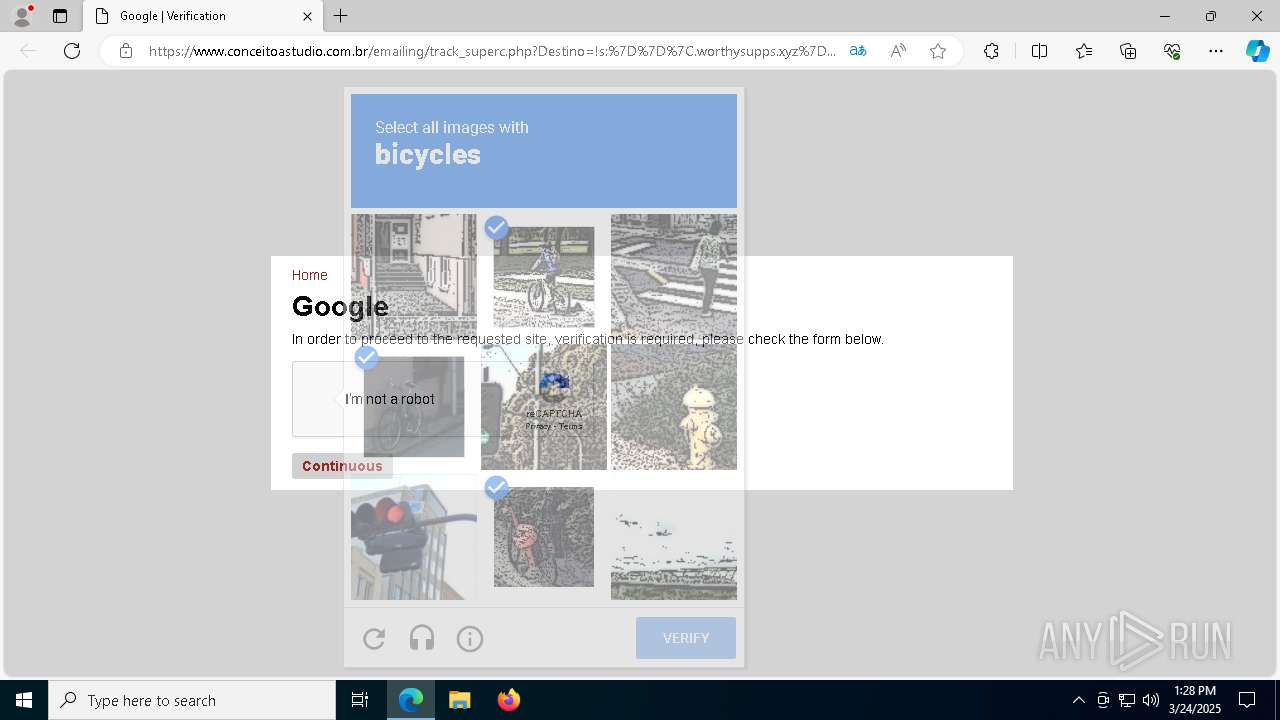Switch to the audio challenge headphones icon
The width and height of the screenshot is (1280, 720).
[422, 638]
